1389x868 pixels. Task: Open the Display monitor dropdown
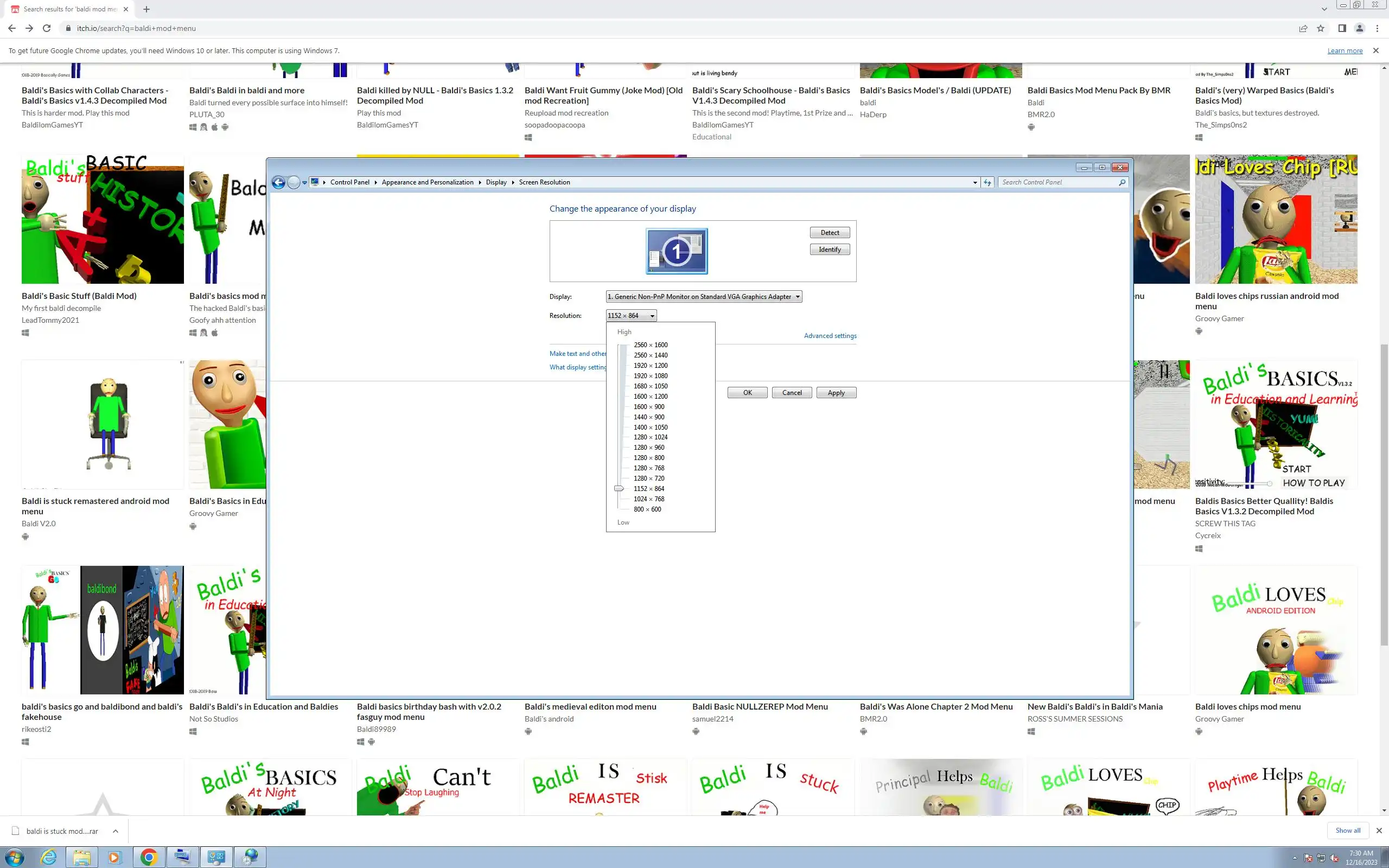[x=704, y=297]
